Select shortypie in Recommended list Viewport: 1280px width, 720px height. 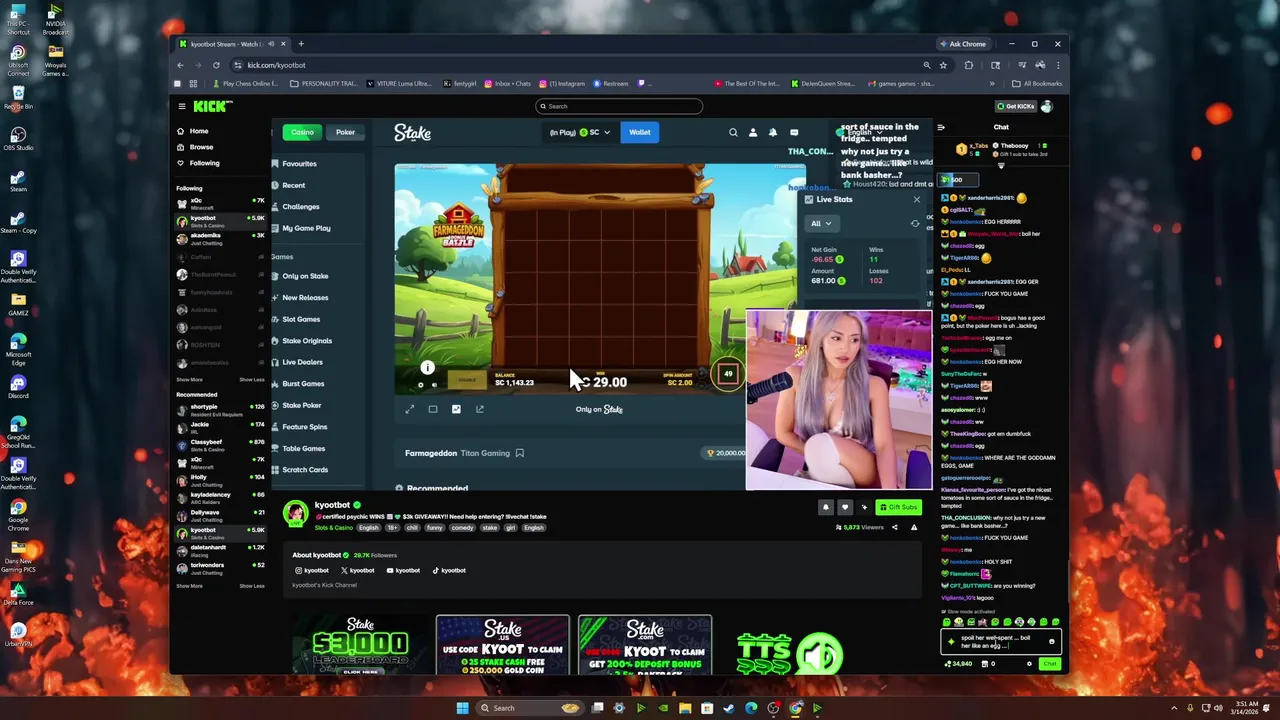pos(220,409)
